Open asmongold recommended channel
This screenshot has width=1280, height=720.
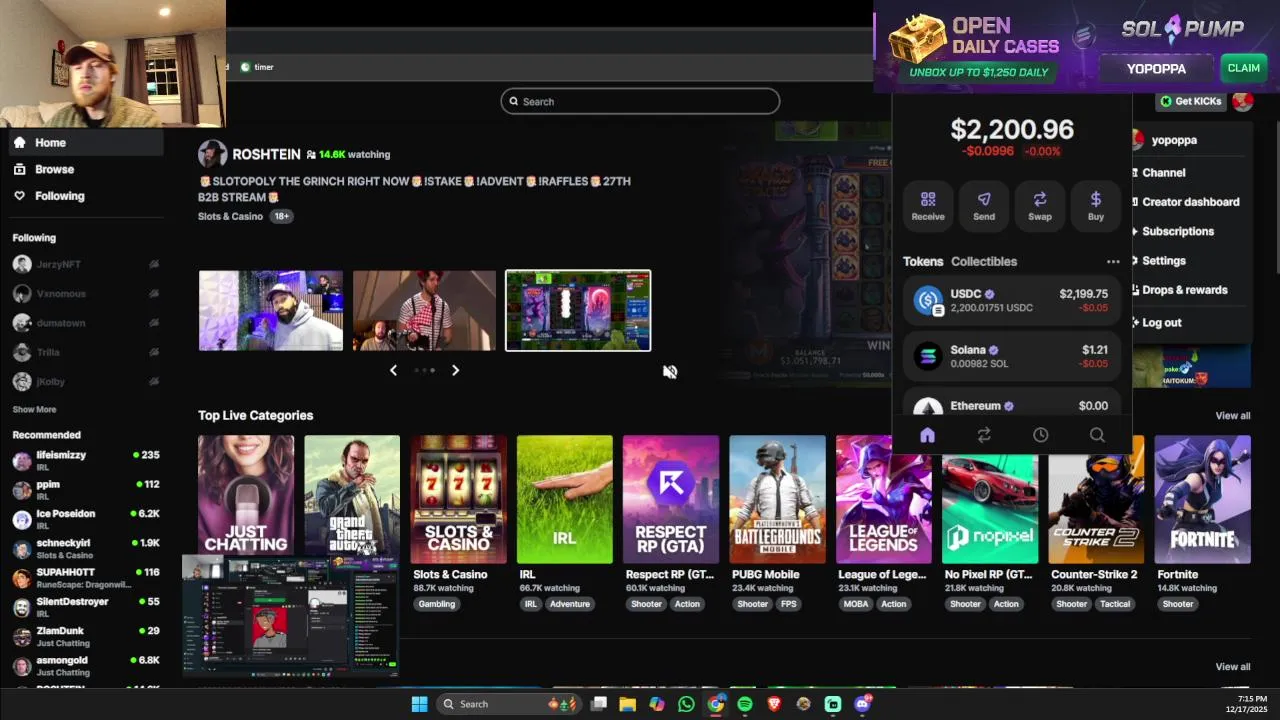tap(85, 666)
